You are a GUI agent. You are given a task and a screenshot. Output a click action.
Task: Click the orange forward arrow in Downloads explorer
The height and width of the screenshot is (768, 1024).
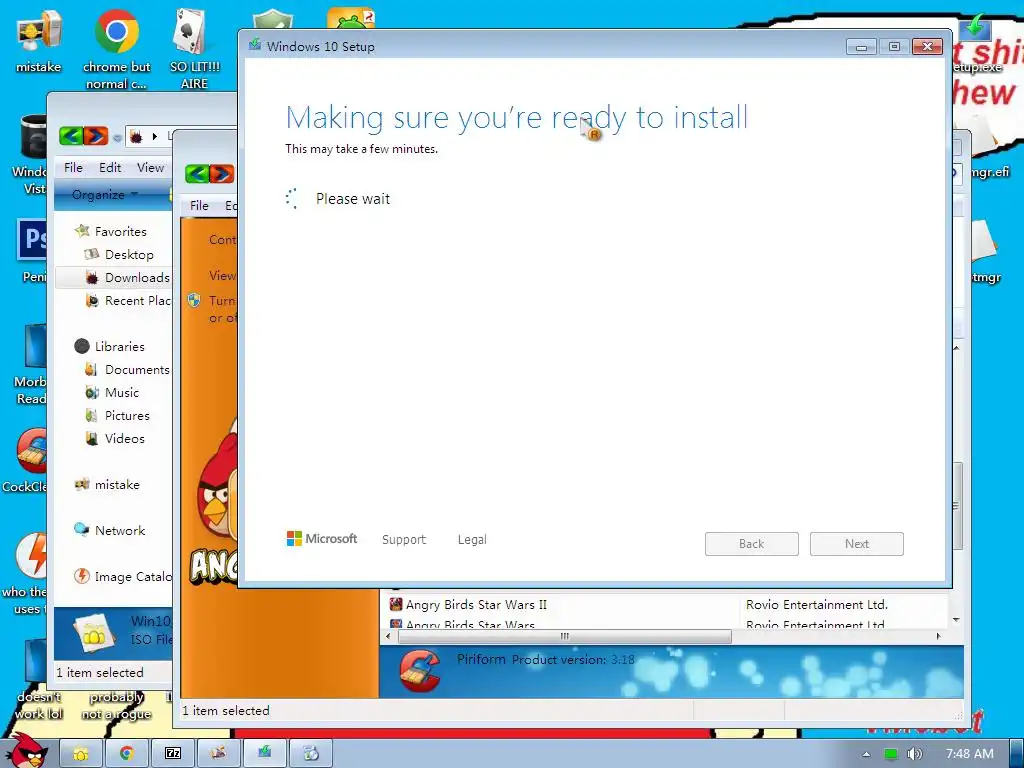coord(95,136)
